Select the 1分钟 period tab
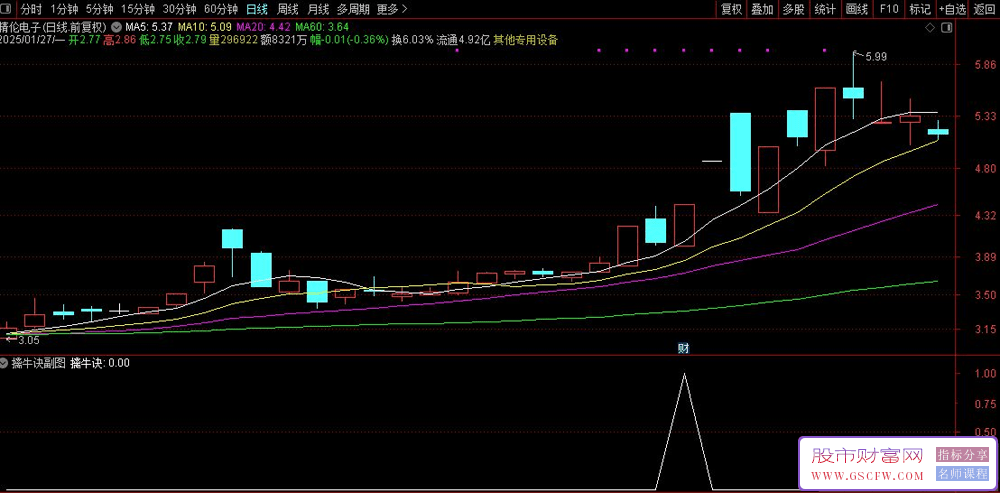Screen dimensions: 1000x493 (62, 9)
